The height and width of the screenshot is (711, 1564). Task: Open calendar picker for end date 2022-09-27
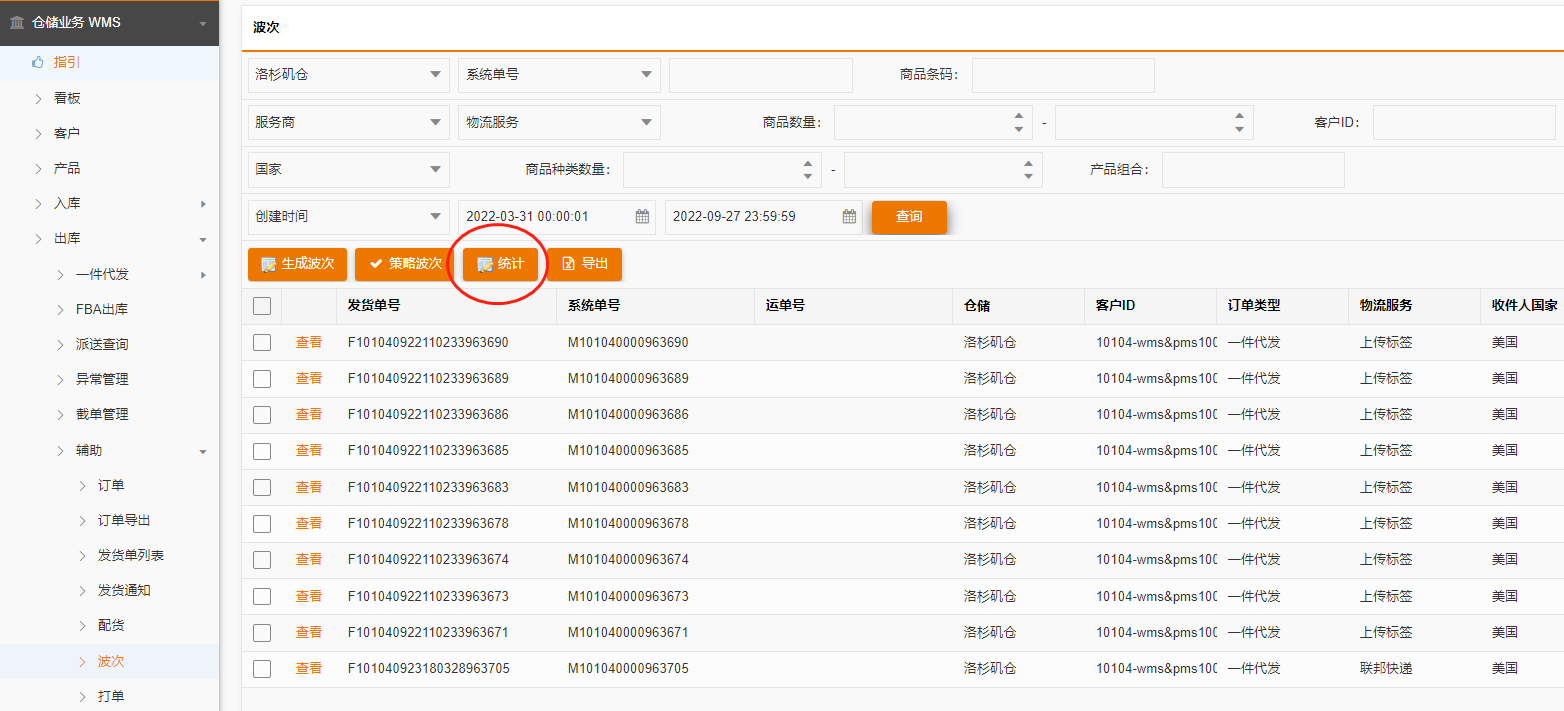point(849,216)
